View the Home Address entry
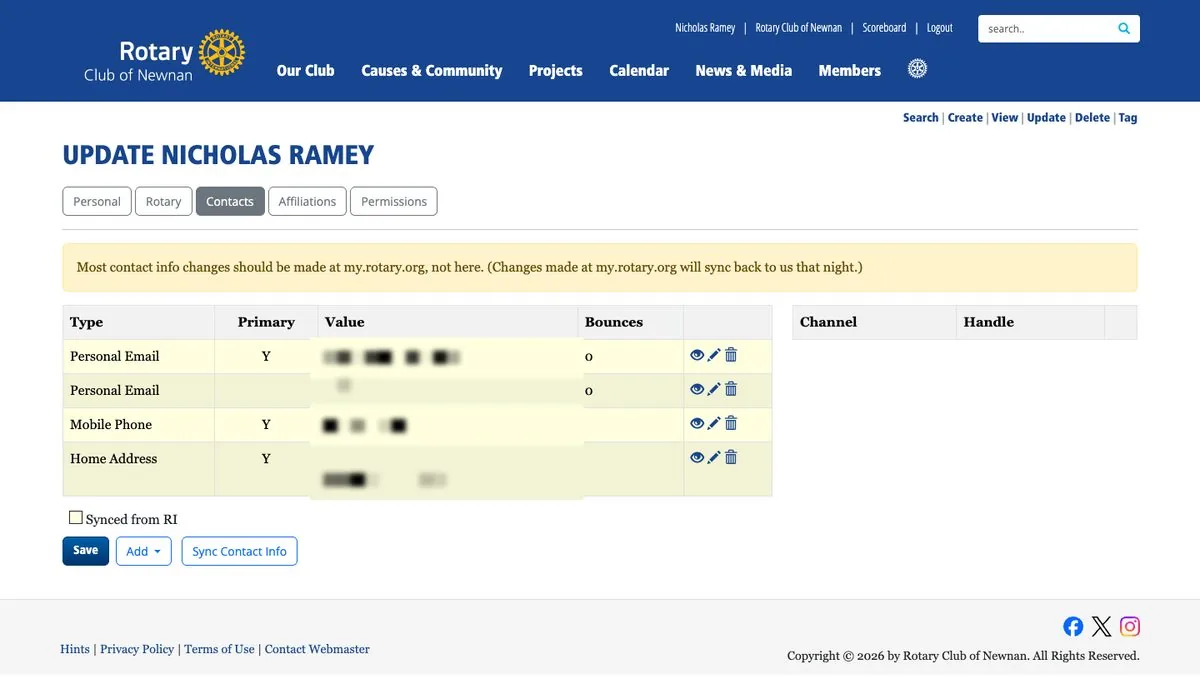Screen dimensions: 1200x679 pyautogui.click(x=697, y=457)
